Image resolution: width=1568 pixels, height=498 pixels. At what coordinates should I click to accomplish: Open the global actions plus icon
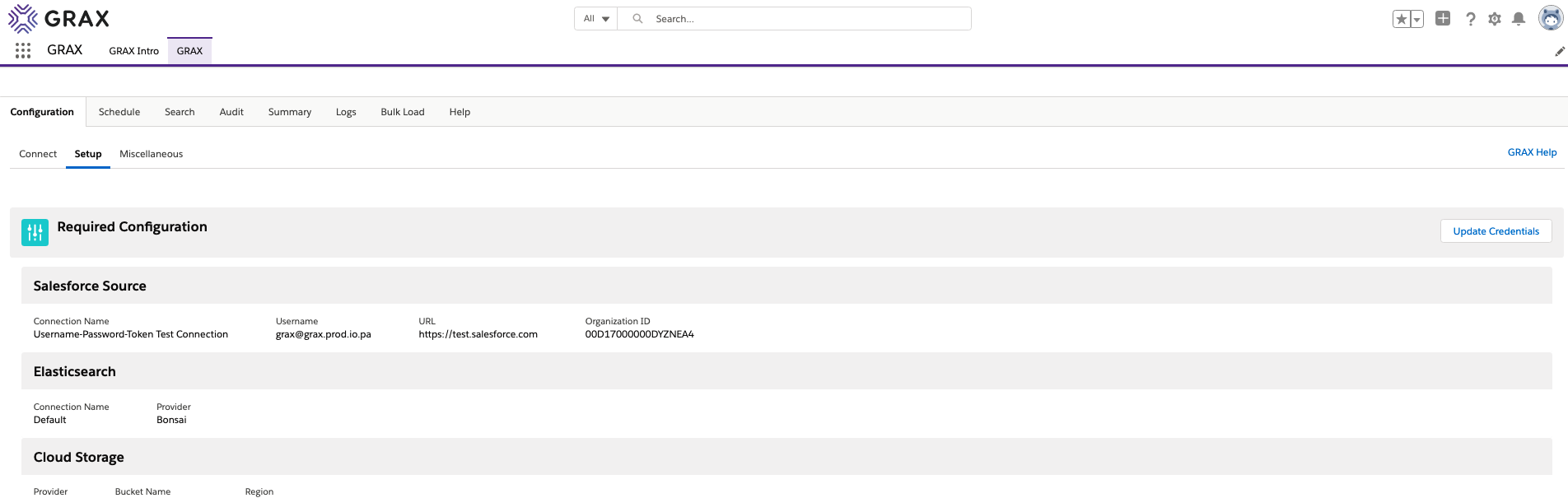click(1443, 18)
